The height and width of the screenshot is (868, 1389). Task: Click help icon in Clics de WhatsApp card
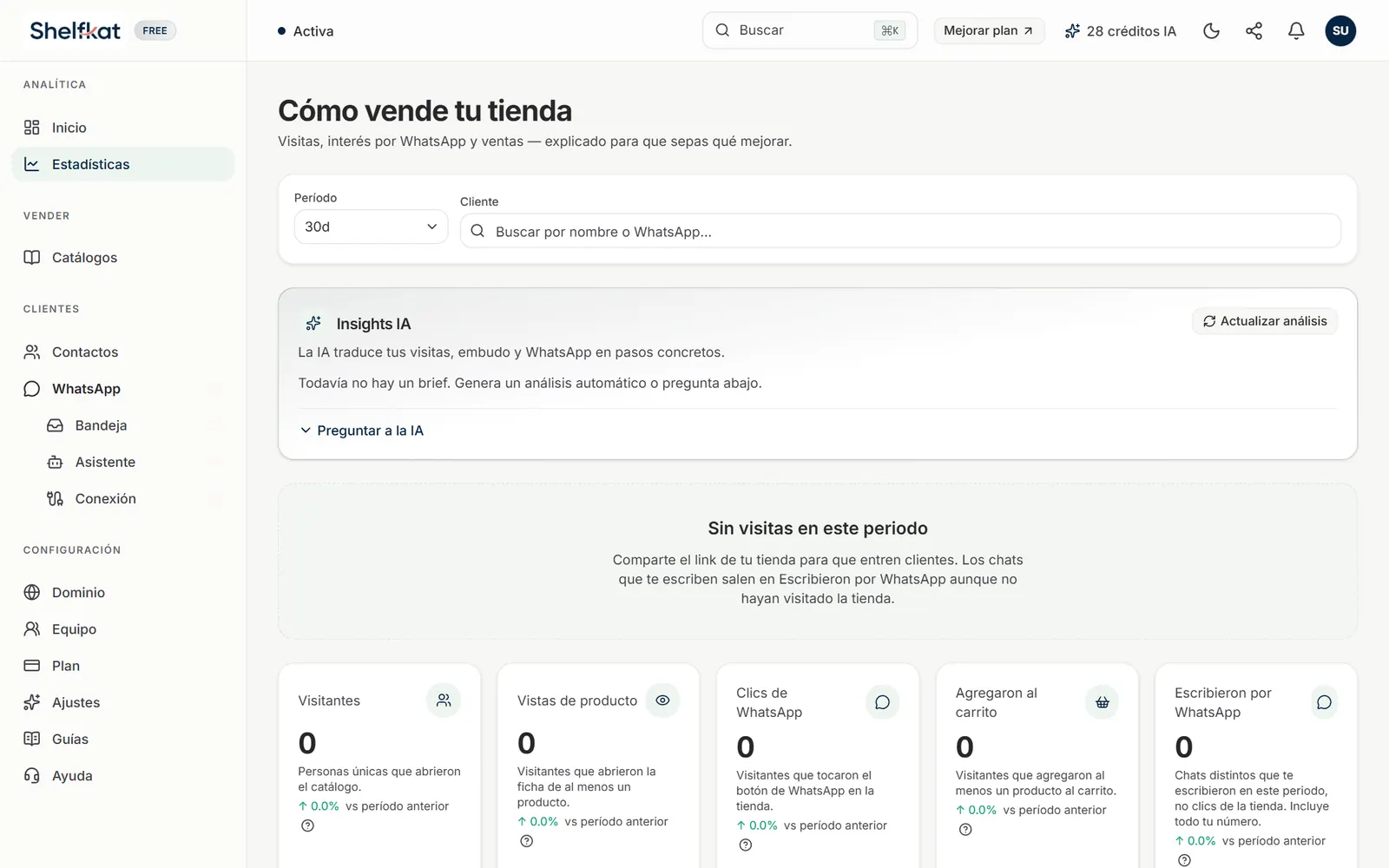click(746, 845)
